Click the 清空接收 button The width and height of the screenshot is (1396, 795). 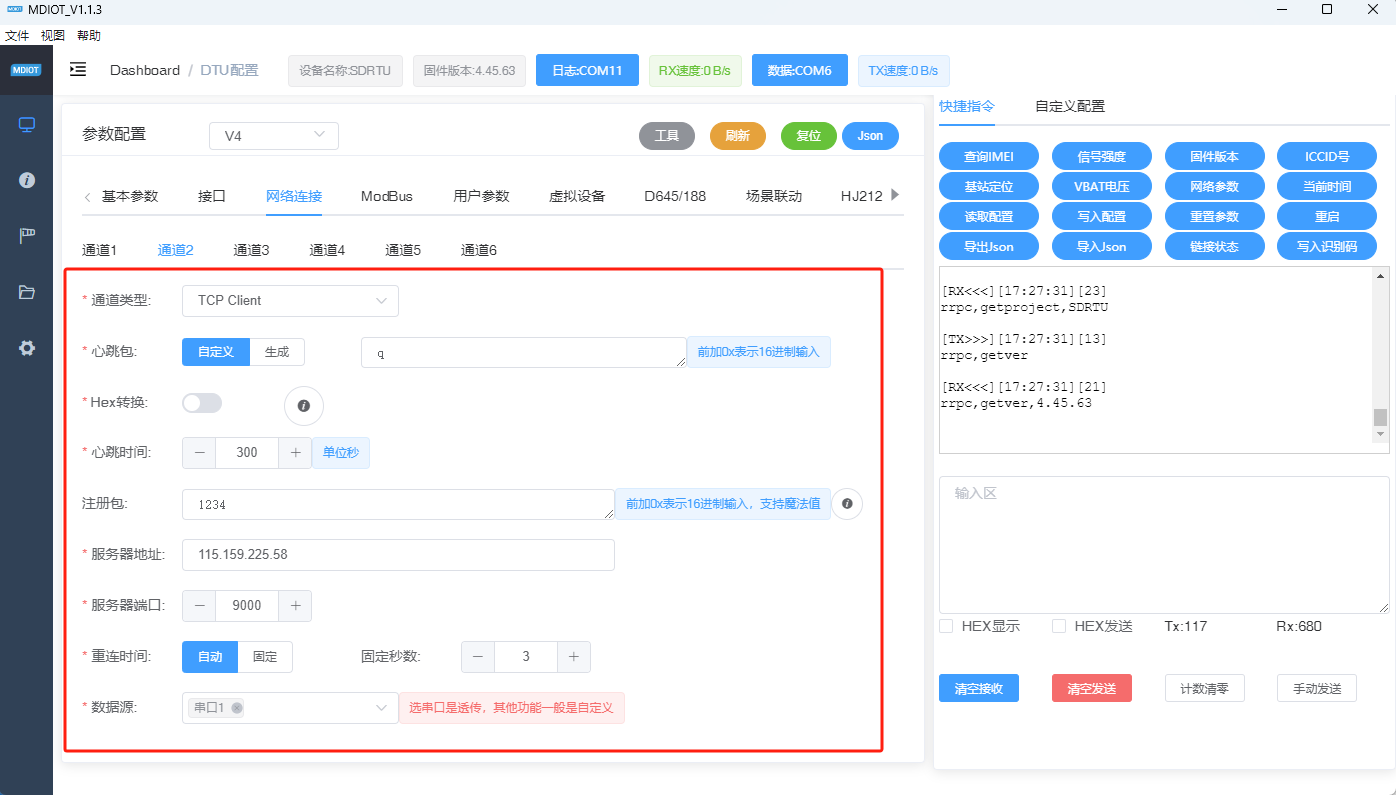(x=978, y=688)
